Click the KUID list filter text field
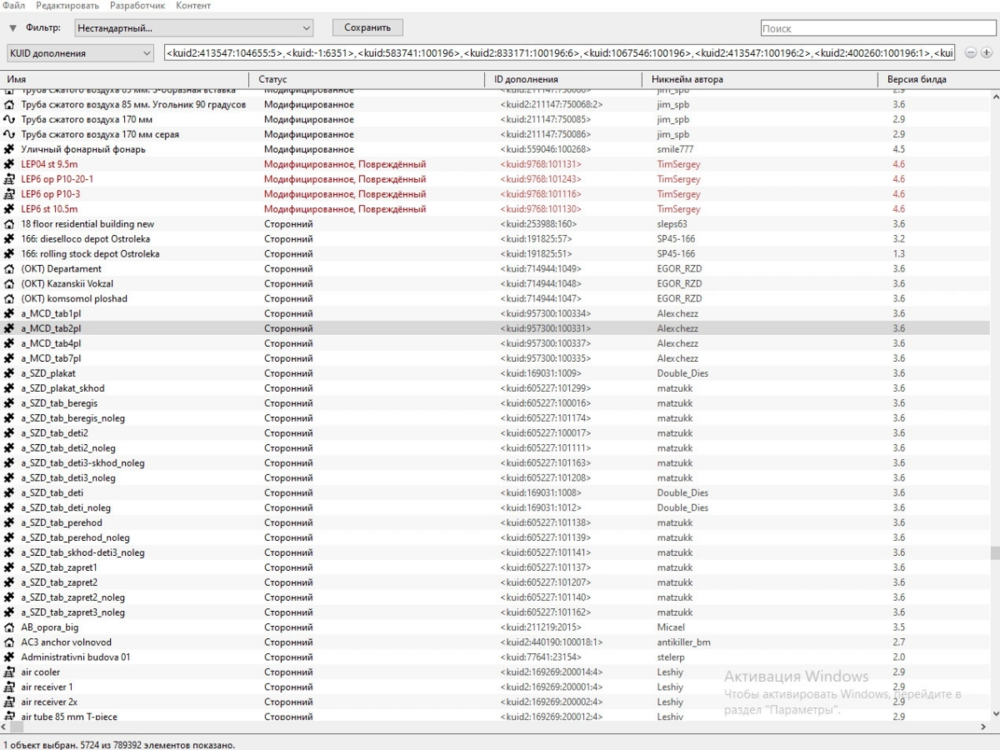This screenshot has width=1000, height=750. point(559,53)
